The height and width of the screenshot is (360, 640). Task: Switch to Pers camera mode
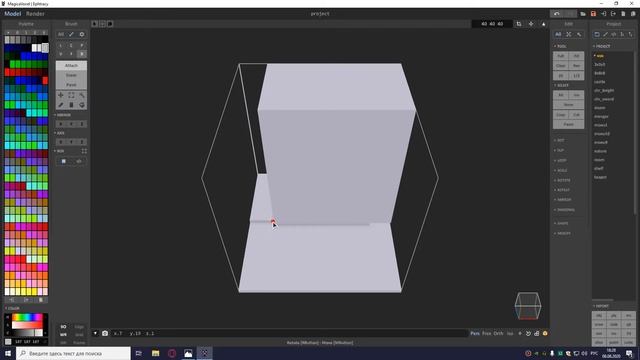(475, 333)
